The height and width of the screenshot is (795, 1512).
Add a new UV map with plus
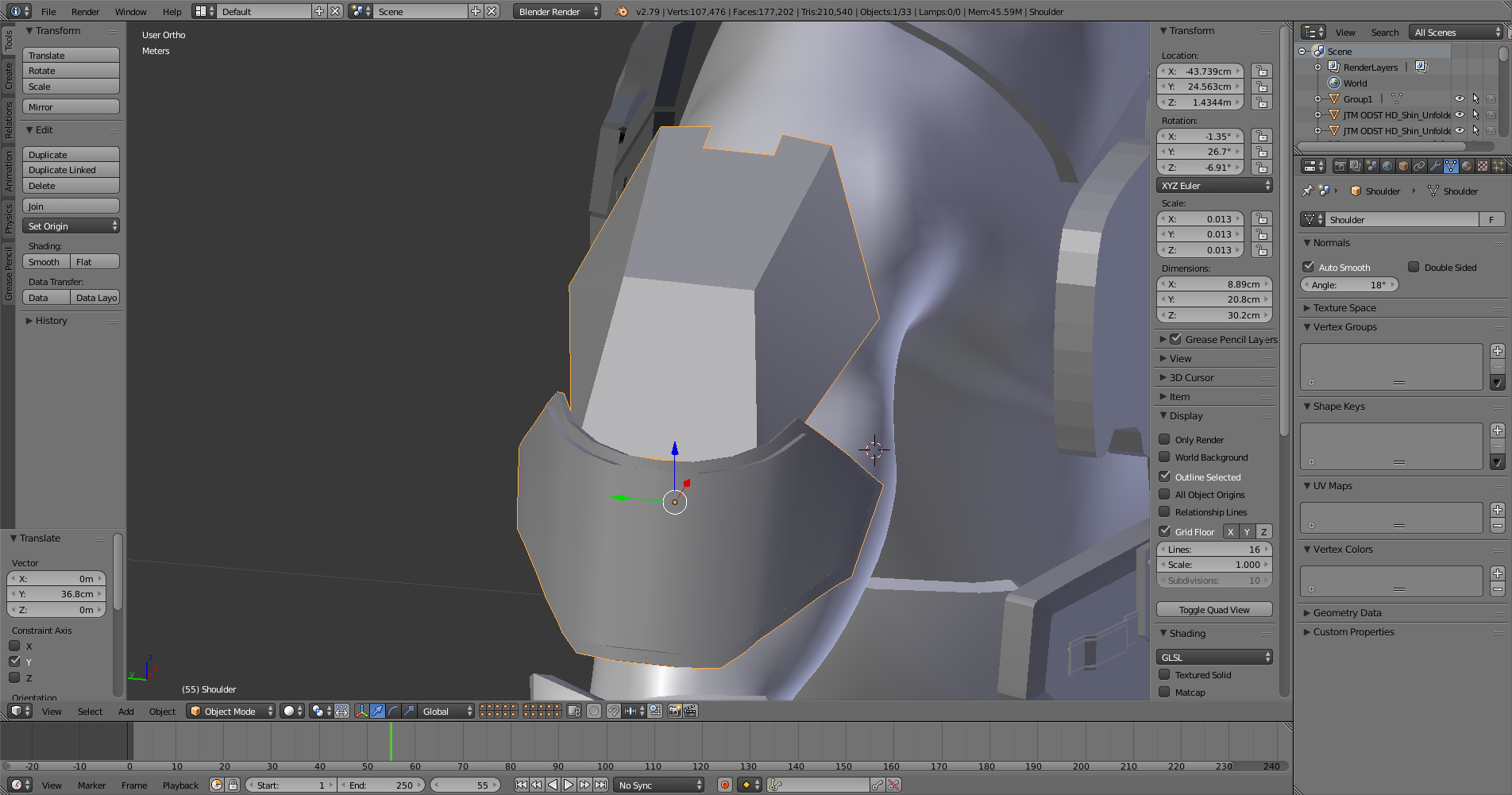coord(1498,510)
